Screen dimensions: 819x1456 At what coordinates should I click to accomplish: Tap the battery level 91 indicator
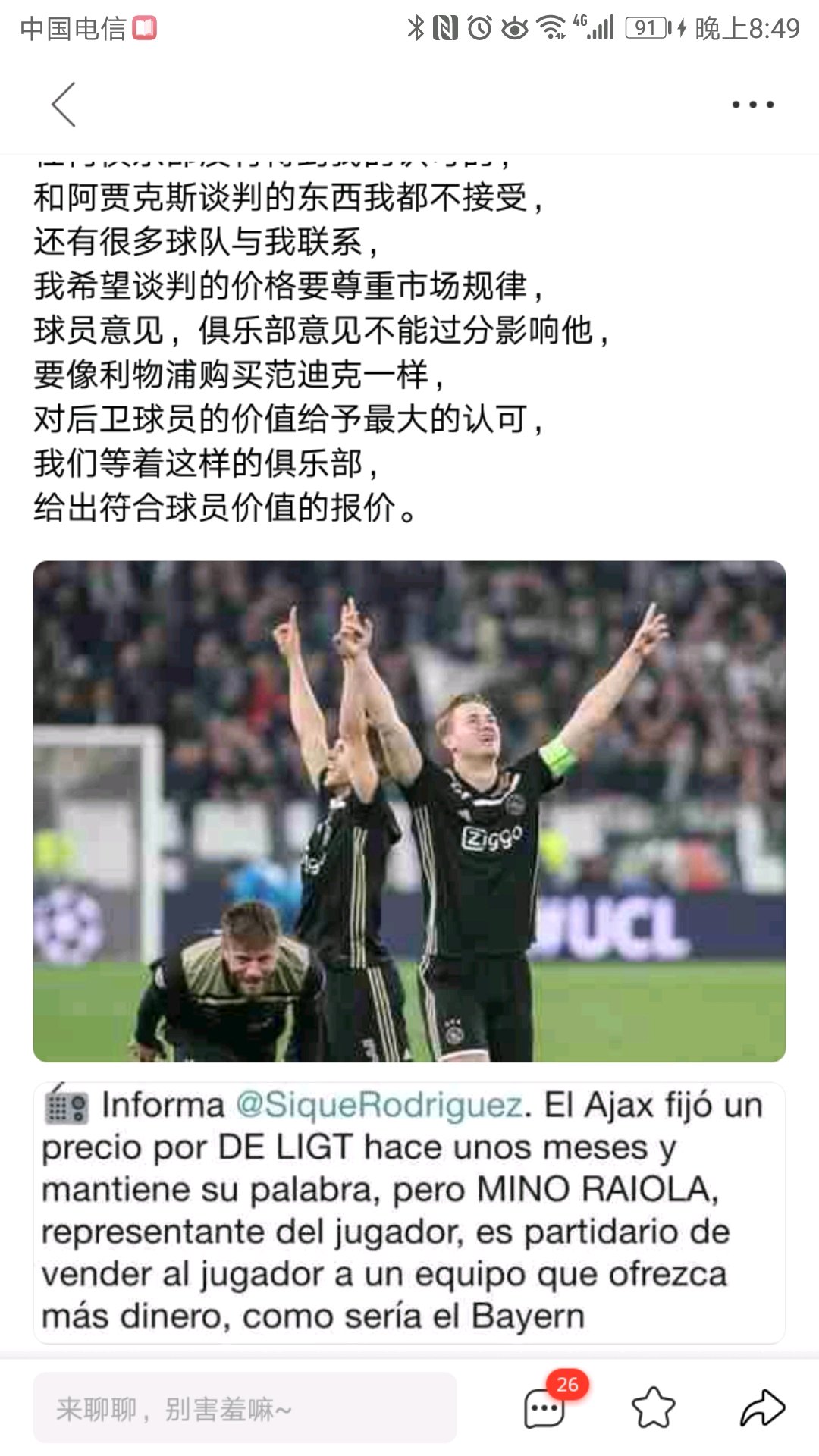click(x=647, y=29)
